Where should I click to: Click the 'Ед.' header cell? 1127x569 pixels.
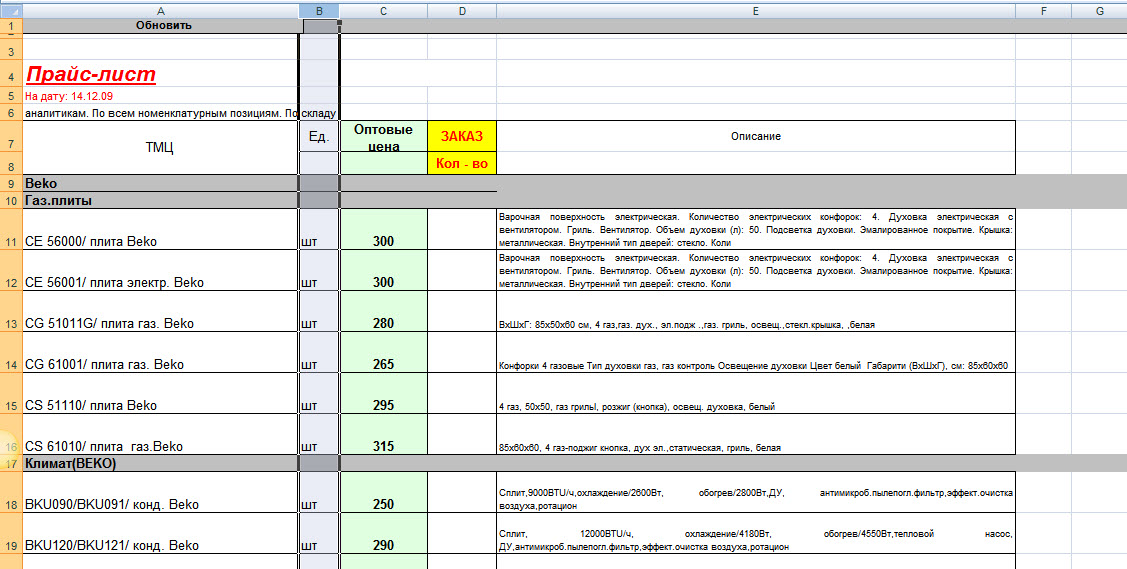[318, 137]
